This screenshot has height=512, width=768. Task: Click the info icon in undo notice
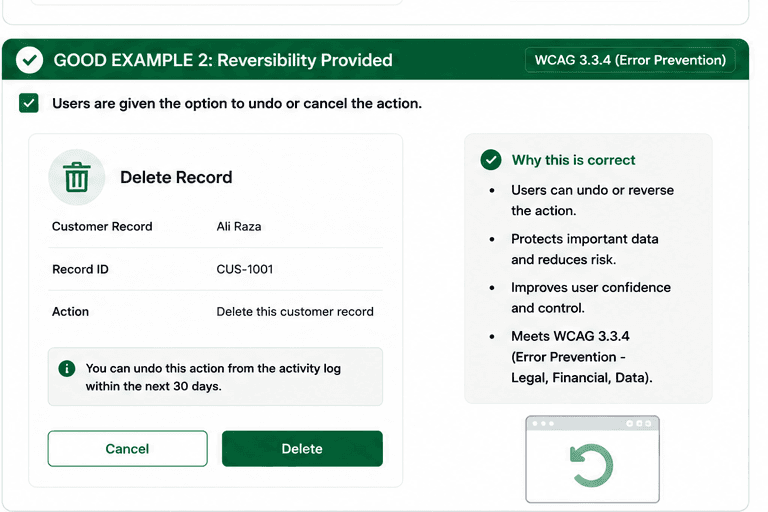point(67,368)
